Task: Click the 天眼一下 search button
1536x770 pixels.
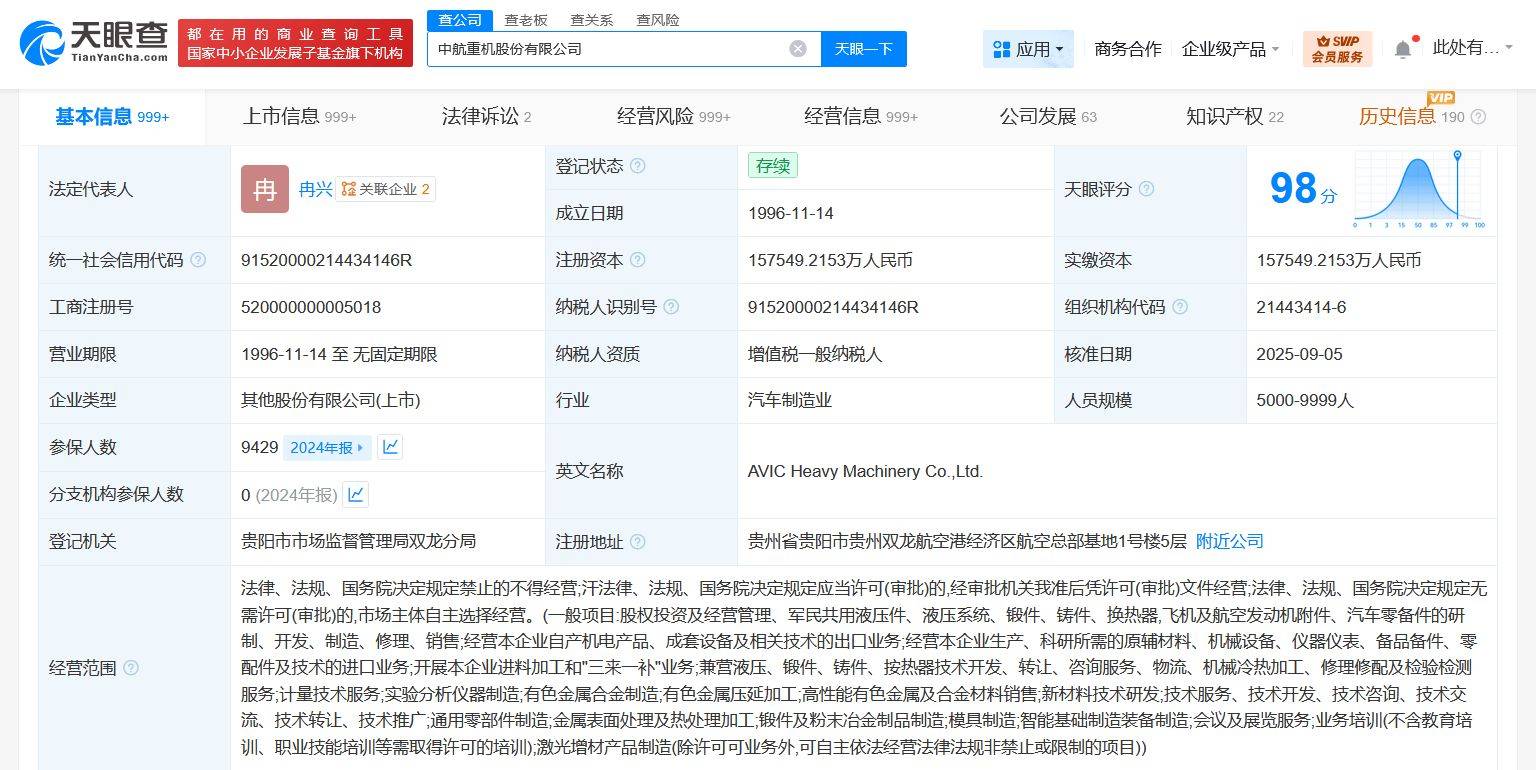Action: coord(864,48)
